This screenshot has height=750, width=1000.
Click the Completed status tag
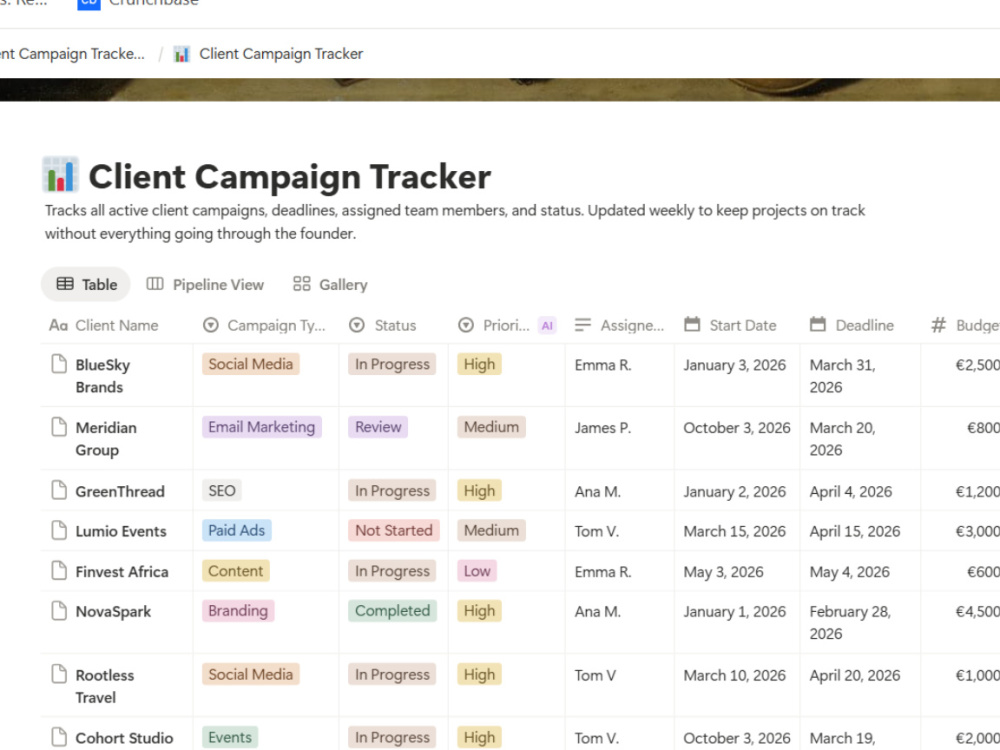click(x=392, y=610)
